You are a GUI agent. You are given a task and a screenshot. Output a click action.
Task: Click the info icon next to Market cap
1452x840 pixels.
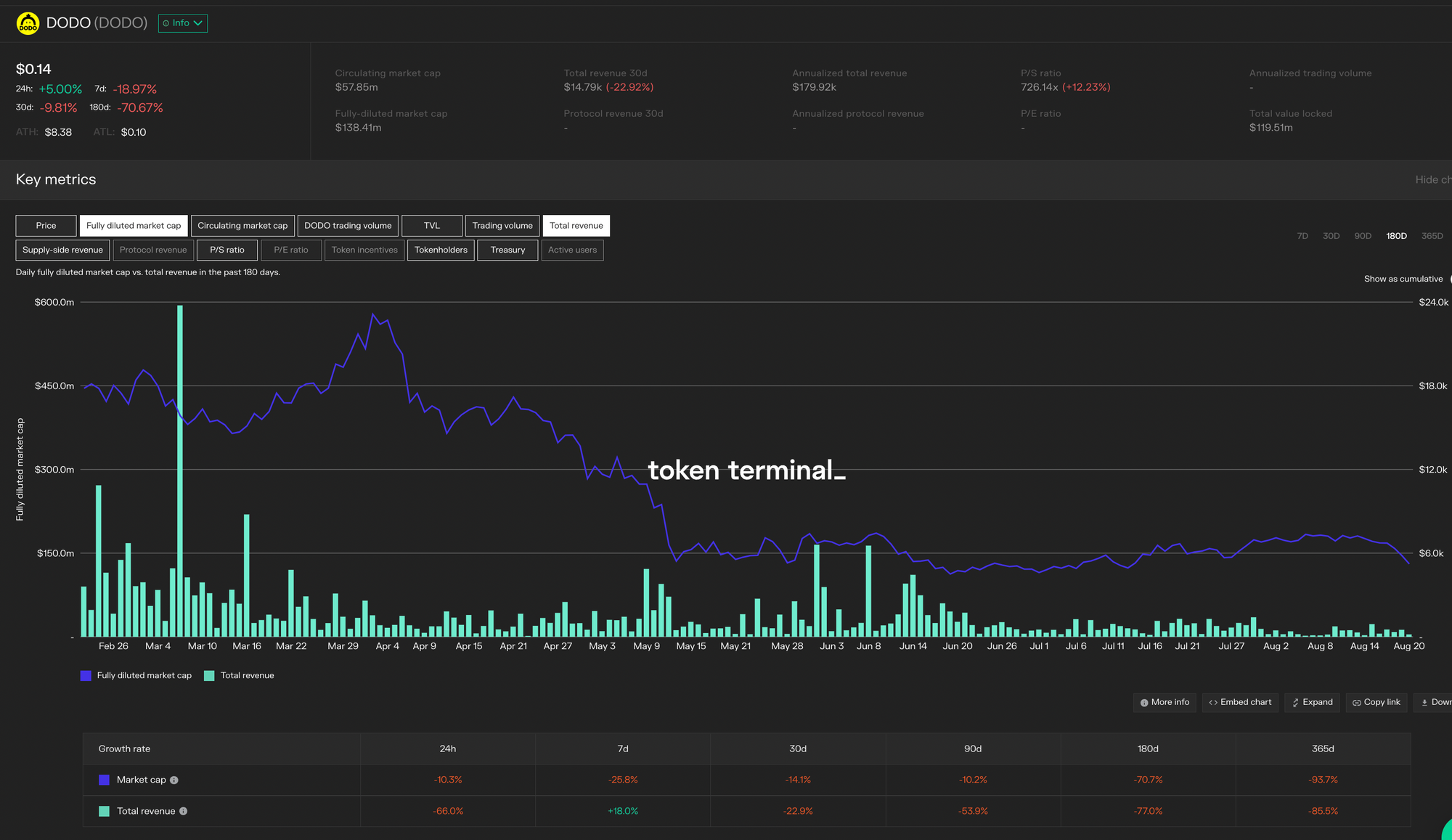click(174, 780)
